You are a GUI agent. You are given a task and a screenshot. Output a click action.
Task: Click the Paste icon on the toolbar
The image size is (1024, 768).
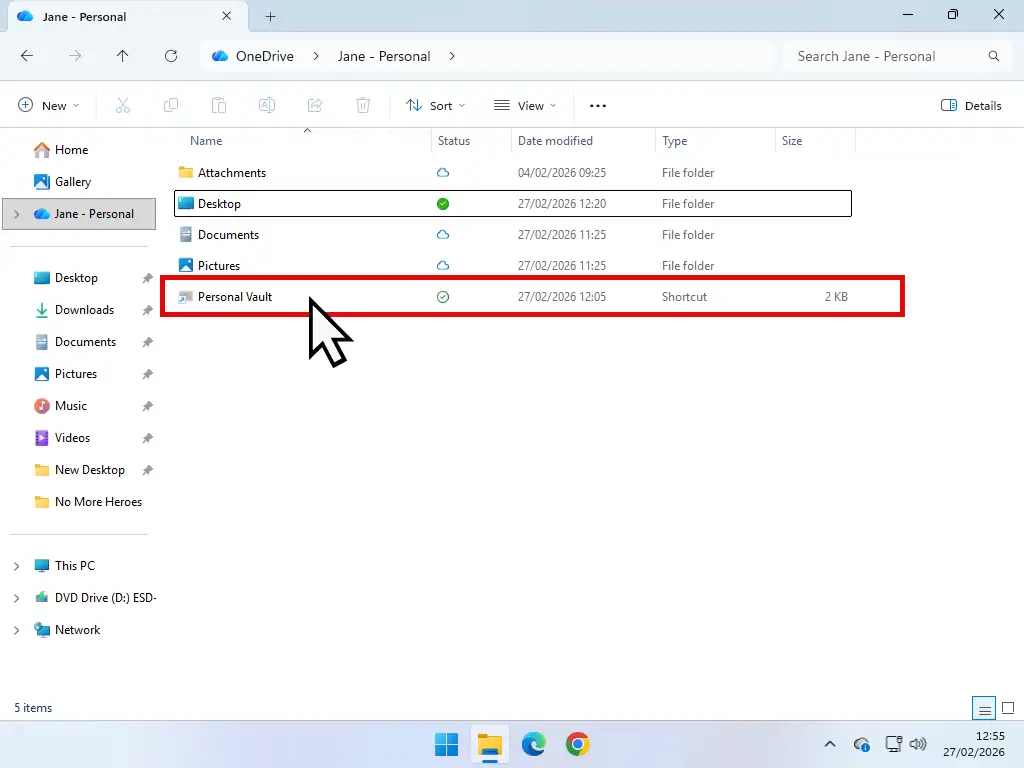[219, 105]
